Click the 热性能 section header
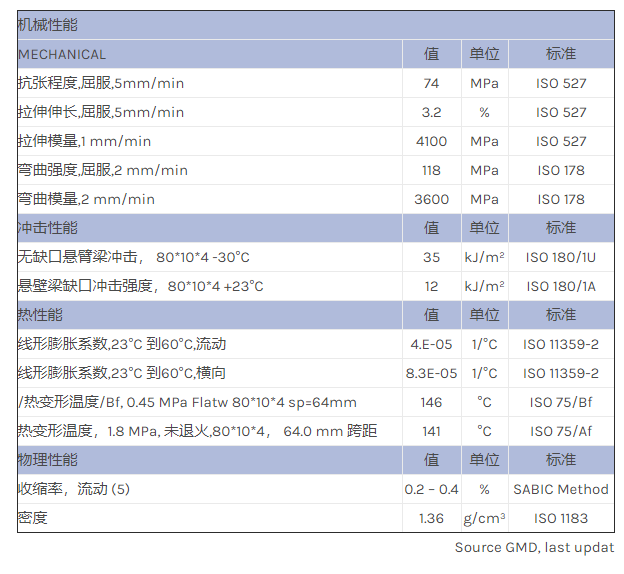 40,315
